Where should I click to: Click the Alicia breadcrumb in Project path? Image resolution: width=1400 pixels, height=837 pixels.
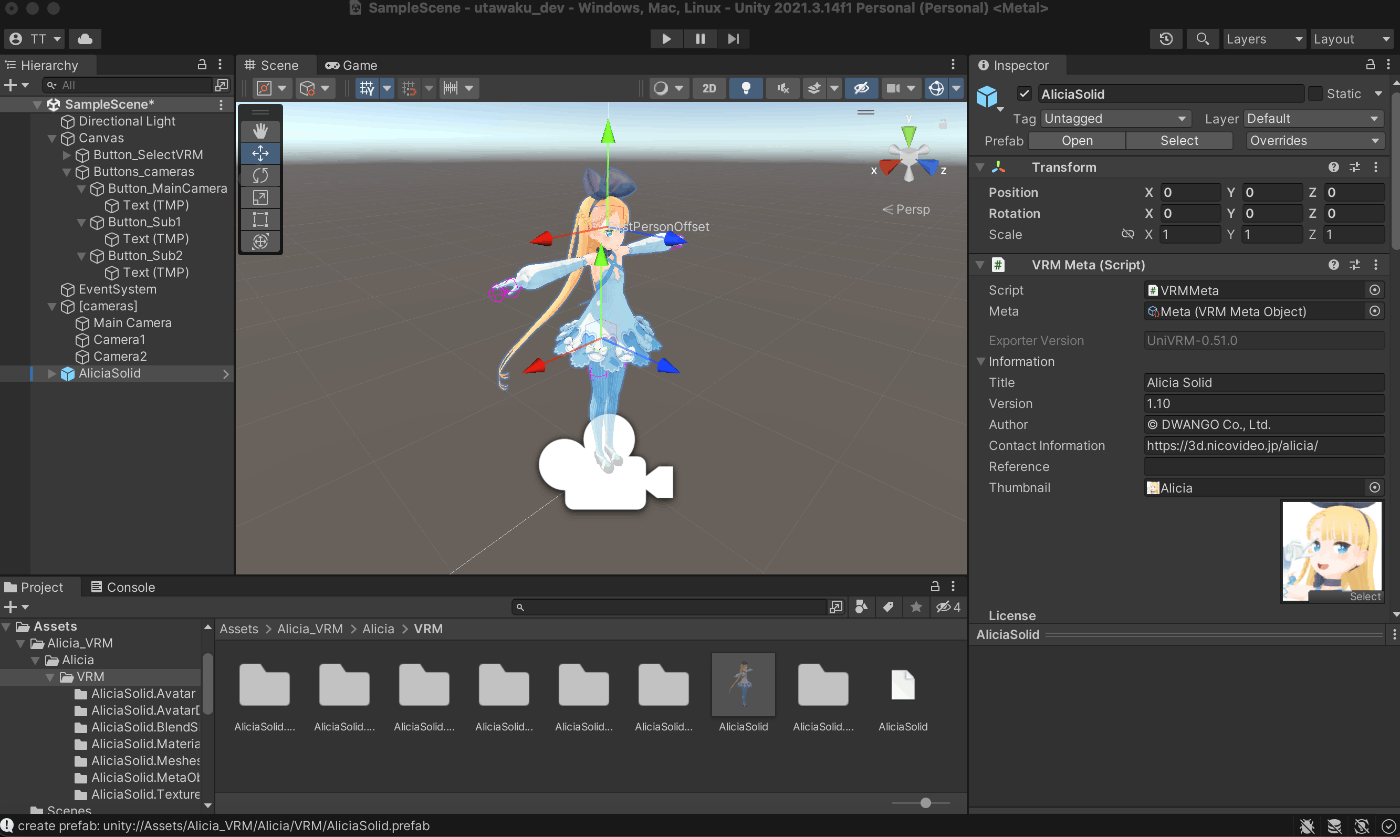378,628
